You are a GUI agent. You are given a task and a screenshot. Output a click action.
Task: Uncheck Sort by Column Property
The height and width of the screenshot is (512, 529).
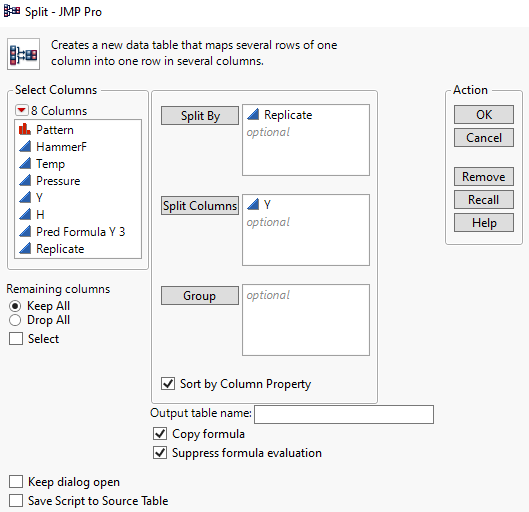pyautogui.click(x=168, y=384)
